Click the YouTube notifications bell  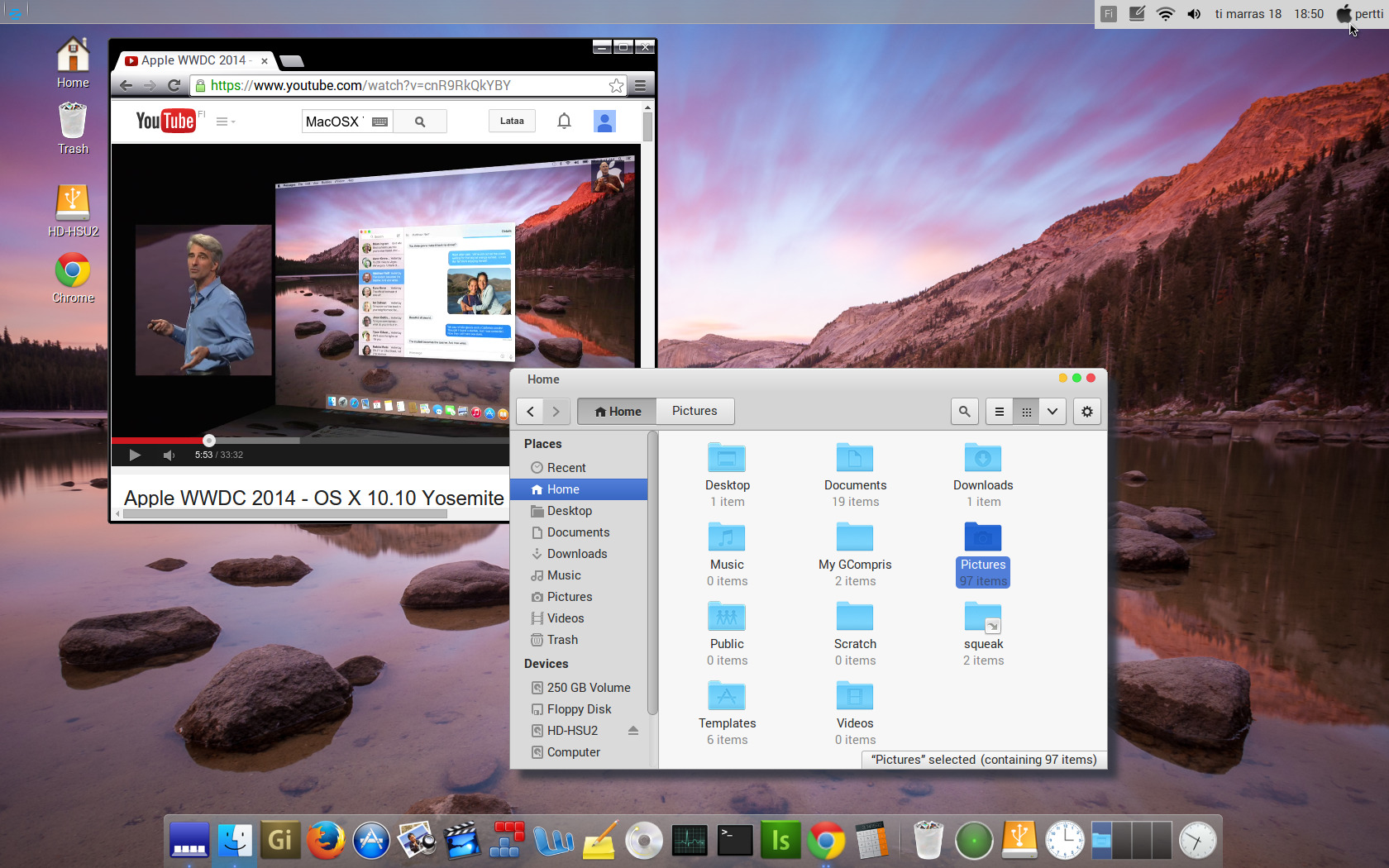(564, 122)
